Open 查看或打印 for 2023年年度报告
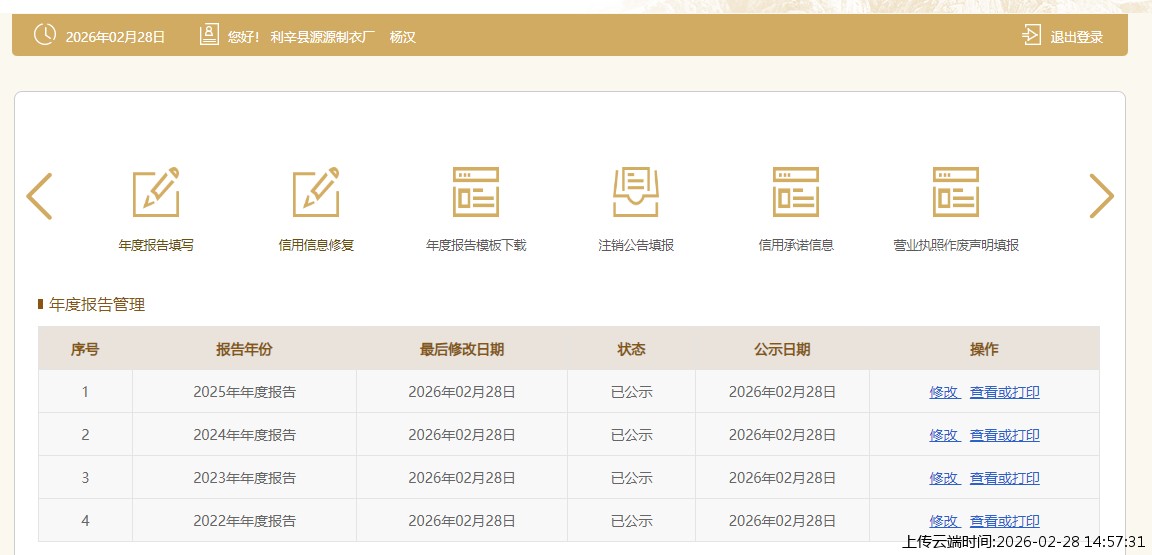The height and width of the screenshot is (555, 1152). pos(1004,478)
